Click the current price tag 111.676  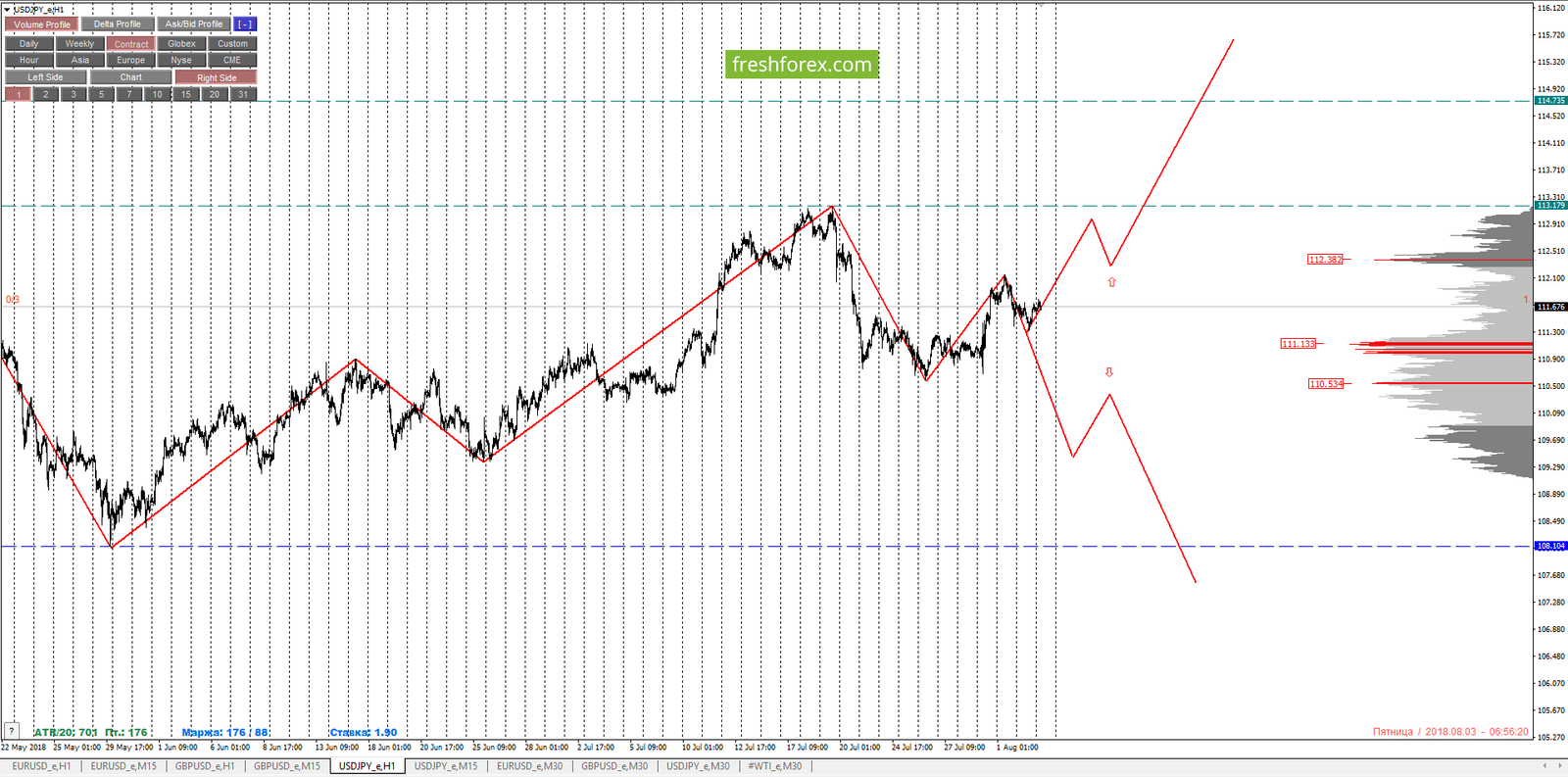click(1551, 307)
